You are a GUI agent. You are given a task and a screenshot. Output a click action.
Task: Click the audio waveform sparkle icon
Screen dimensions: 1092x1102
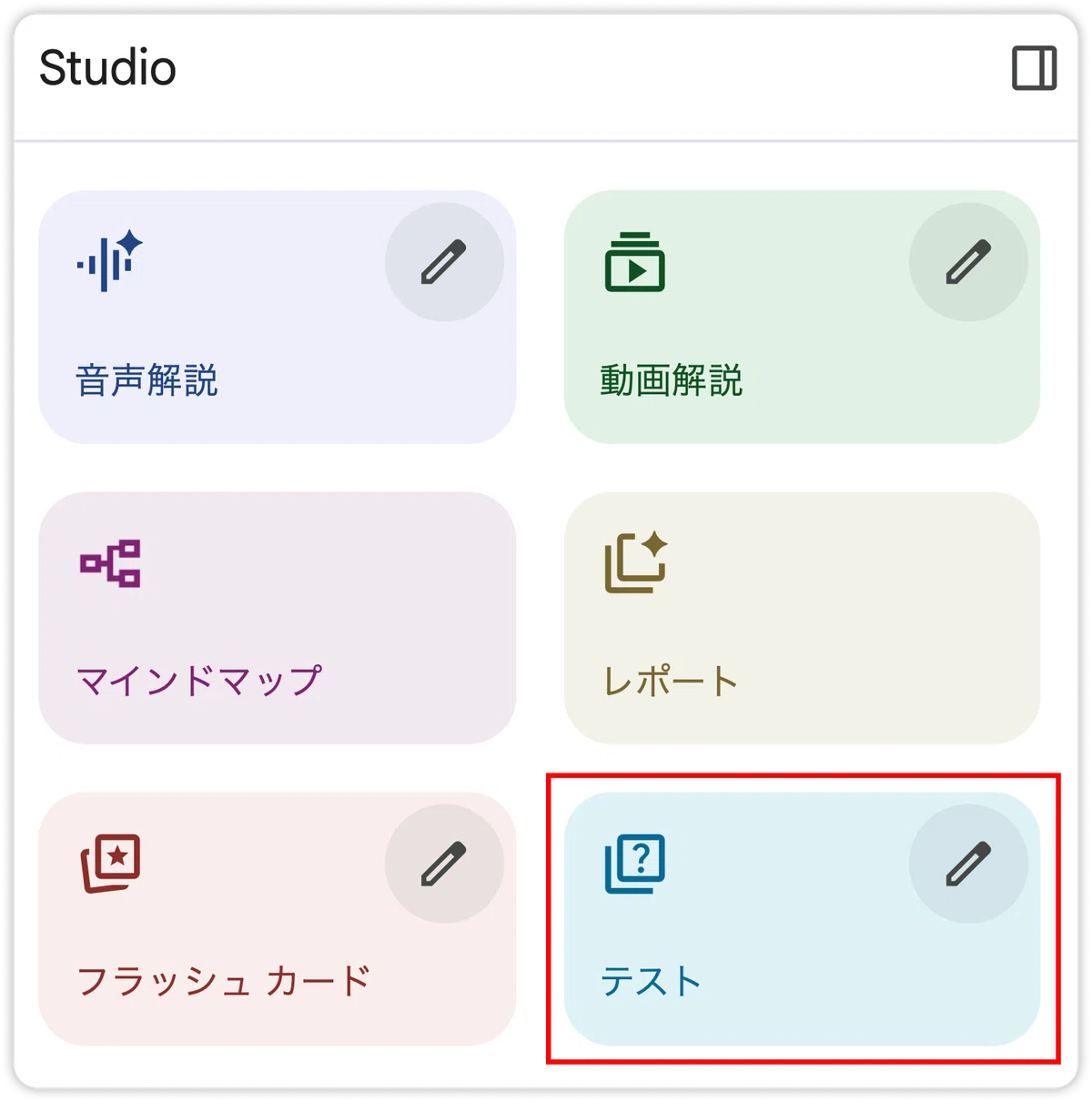click(110, 261)
